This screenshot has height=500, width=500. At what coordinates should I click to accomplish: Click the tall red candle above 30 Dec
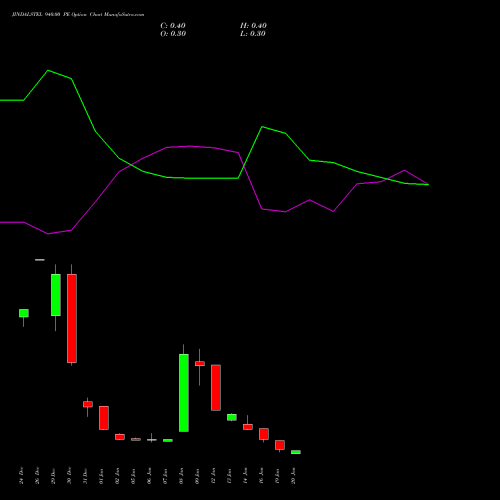click(72, 318)
